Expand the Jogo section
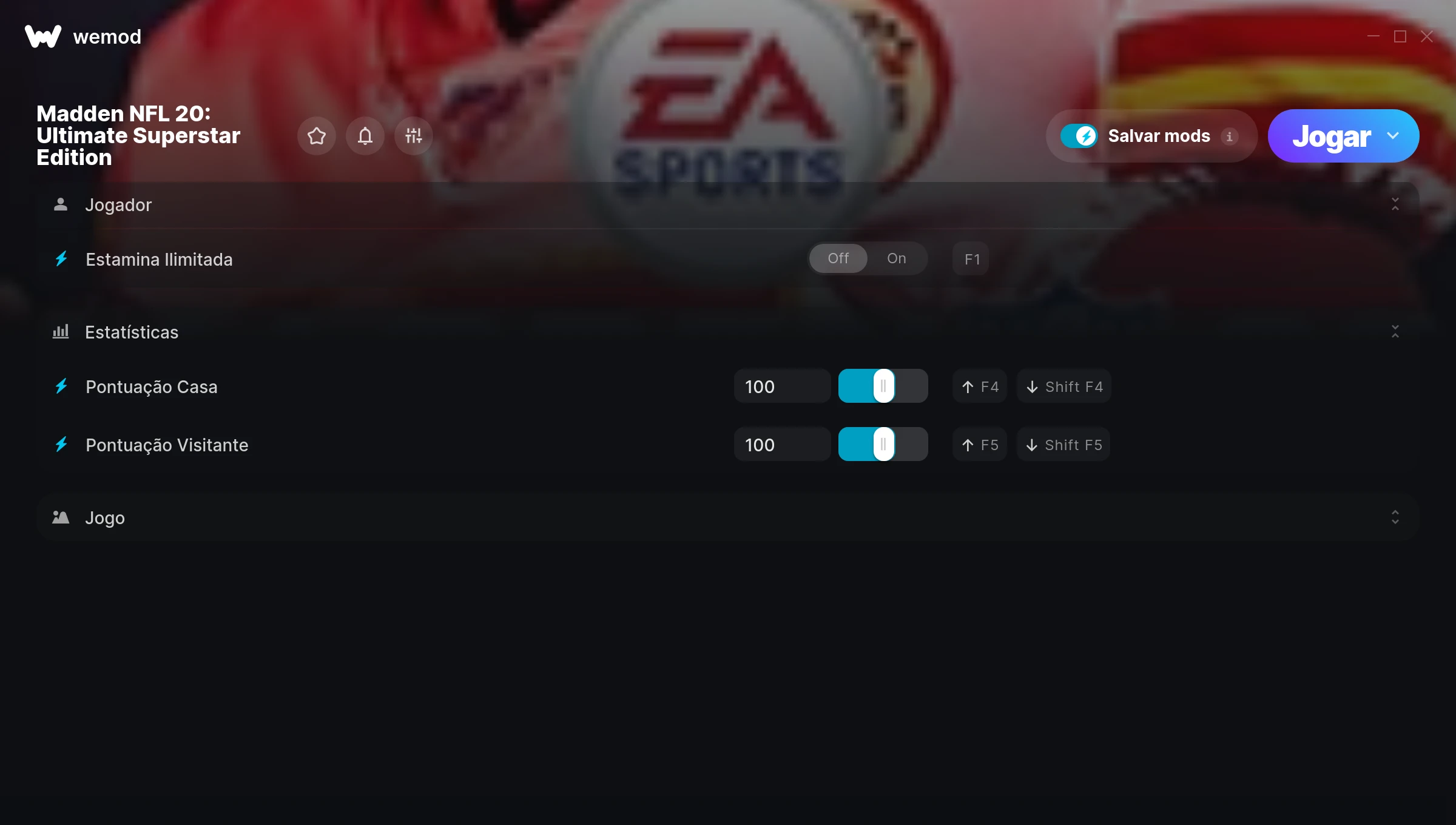This screenshot has width=1456, height=825. (x=1395, y=517)
